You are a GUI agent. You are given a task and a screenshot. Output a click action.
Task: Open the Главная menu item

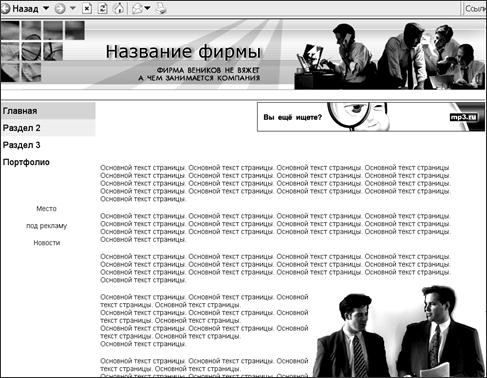click(x=48, y=111)
